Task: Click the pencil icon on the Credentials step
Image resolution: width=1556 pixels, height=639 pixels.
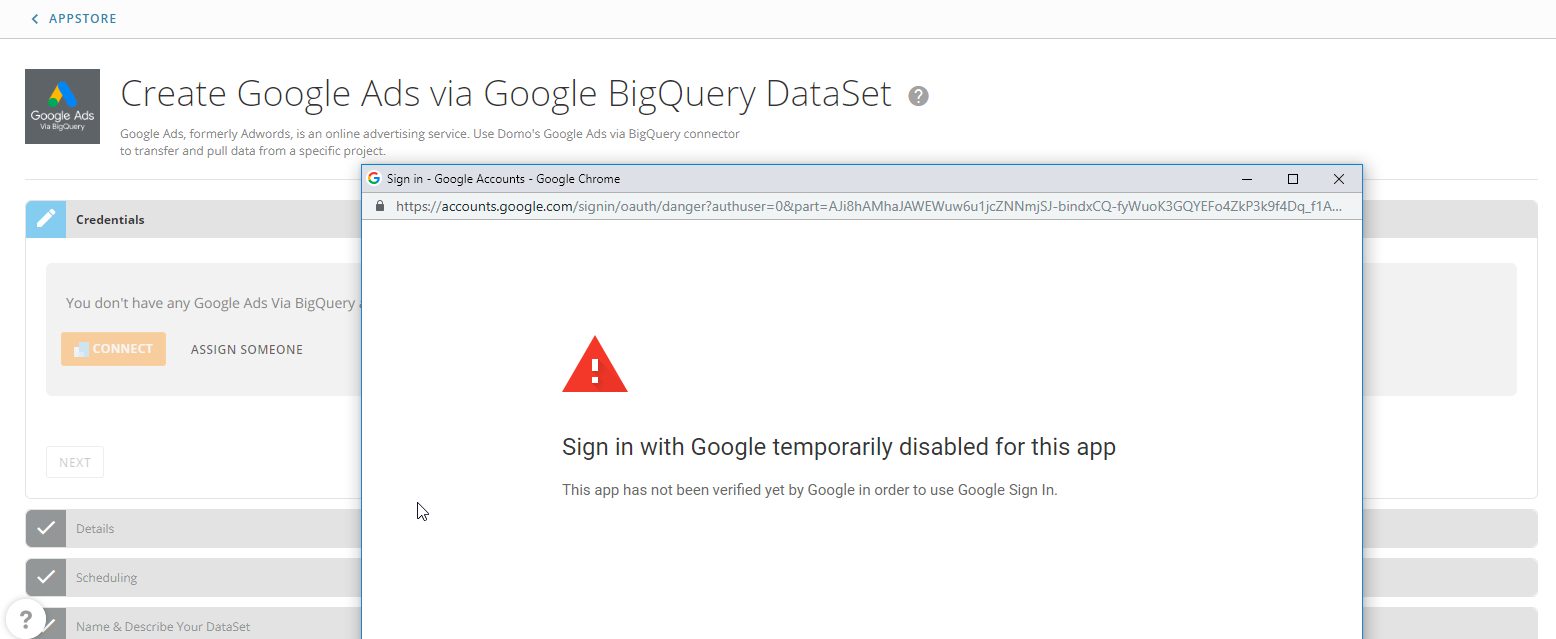Action: pyautogui.click(x=45, y=219)
